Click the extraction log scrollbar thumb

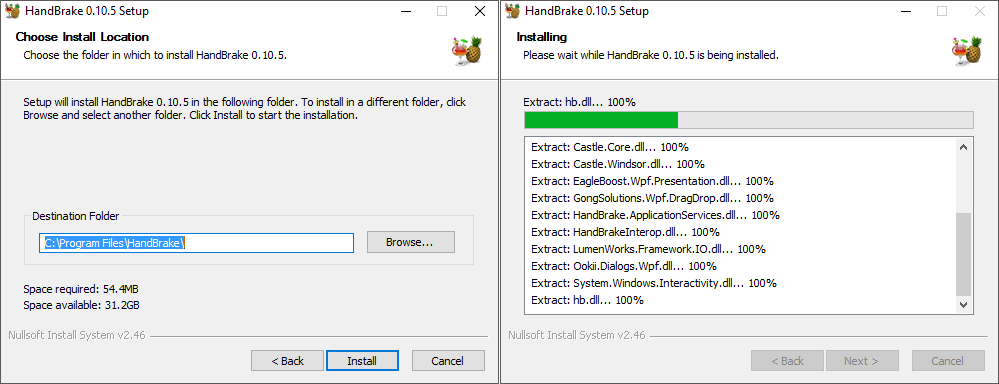pos(963,254)
